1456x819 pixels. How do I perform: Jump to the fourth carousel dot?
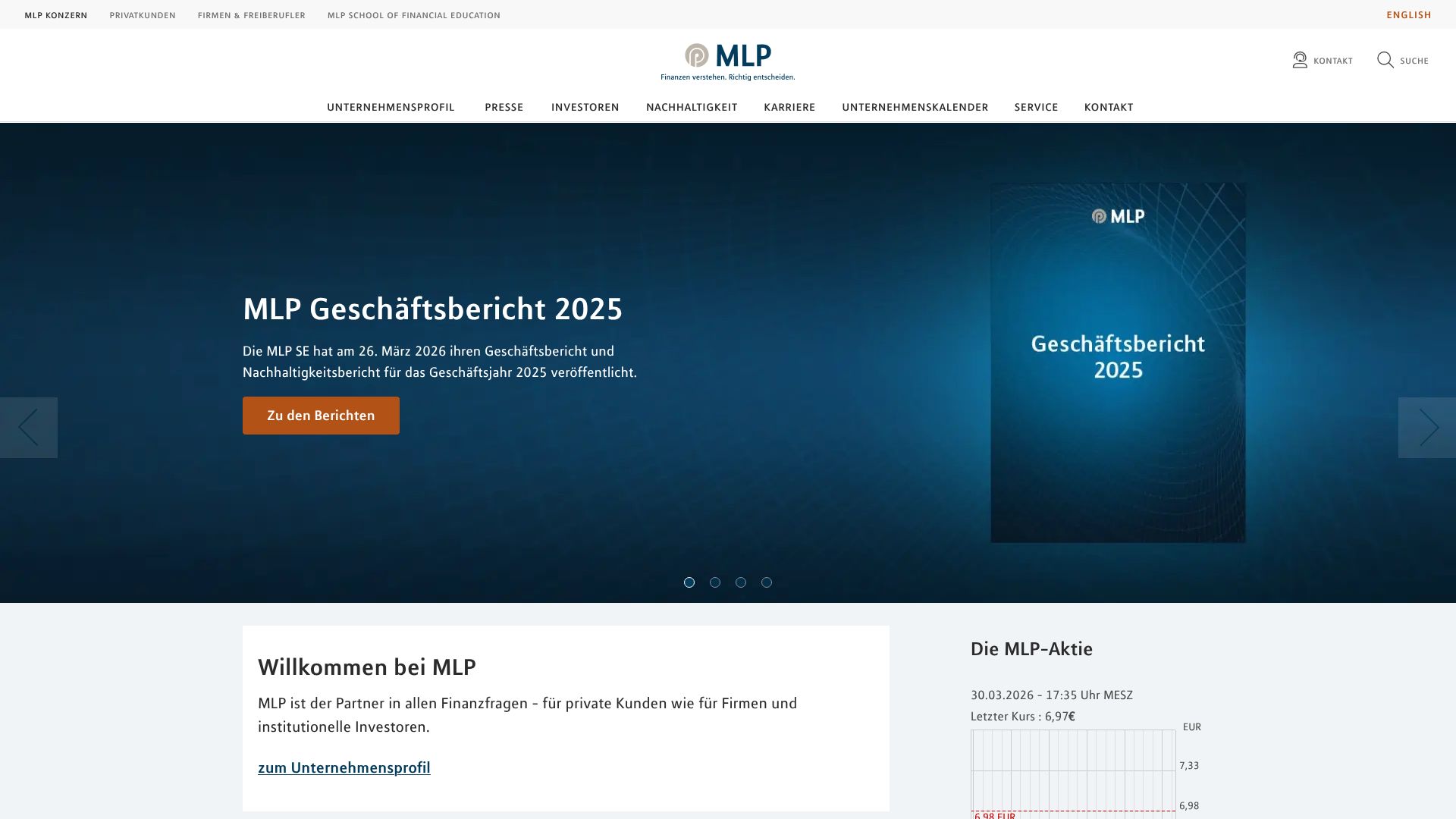(767, 582)
